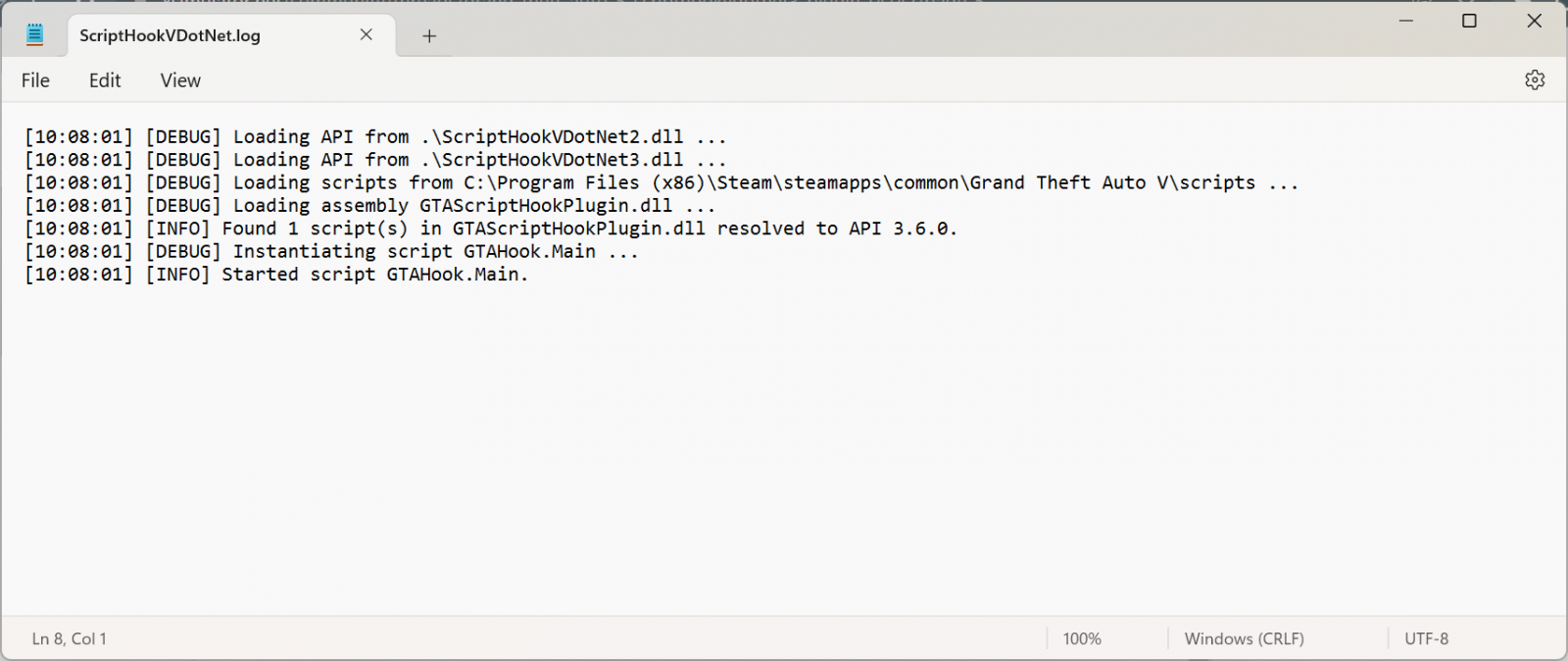Viewport: 1568px width, 661px height.
Task: Maximize the Notepad window
Action: pyautogui.click(x=1469, y=21)
